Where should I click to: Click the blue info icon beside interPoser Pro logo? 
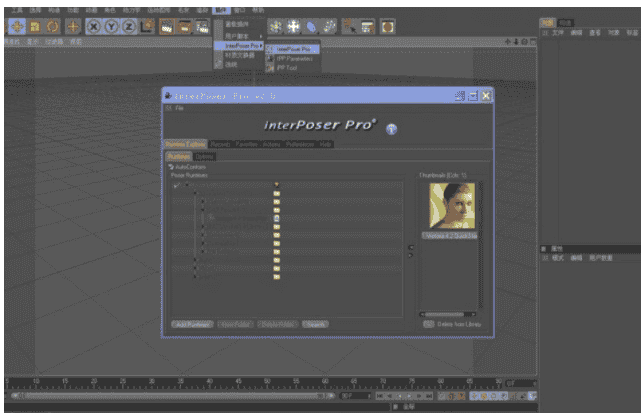point(391,129)
